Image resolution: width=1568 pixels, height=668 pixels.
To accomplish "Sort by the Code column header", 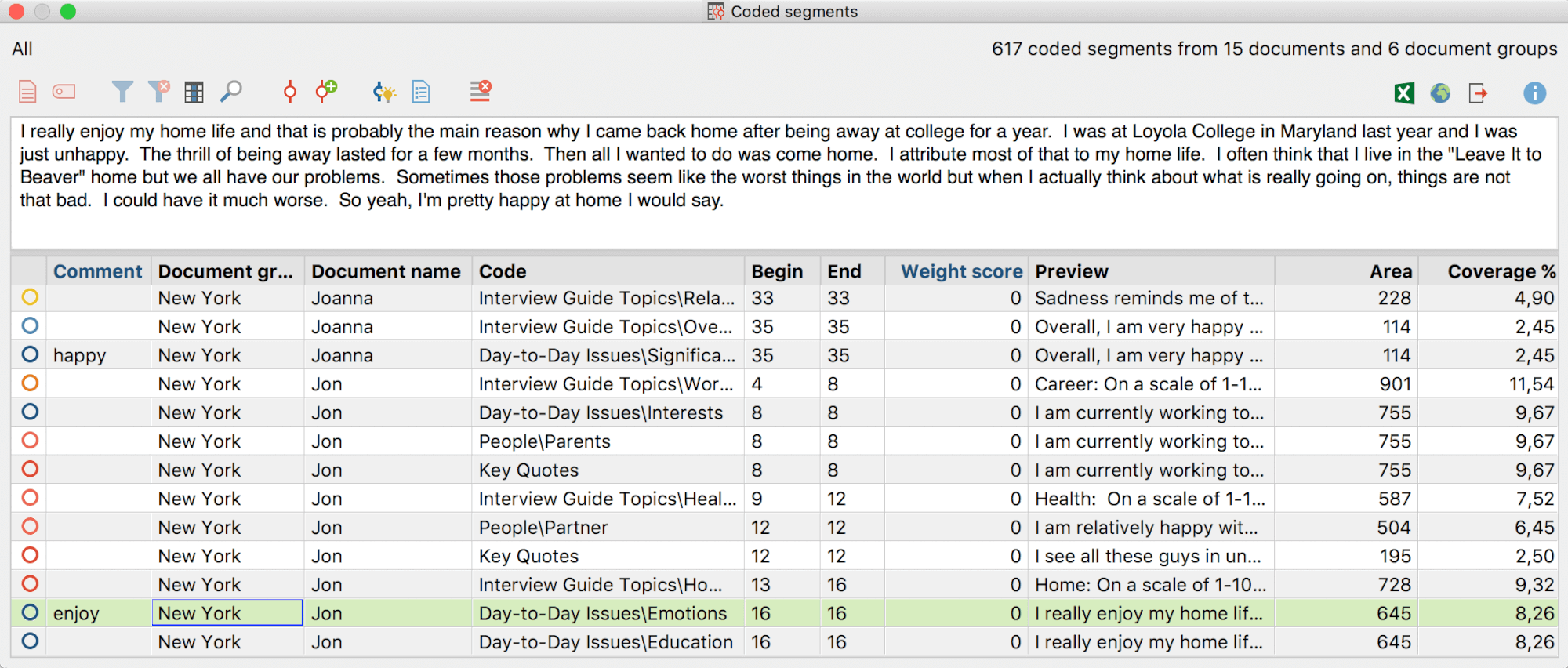I will click(x=608, y=271).
